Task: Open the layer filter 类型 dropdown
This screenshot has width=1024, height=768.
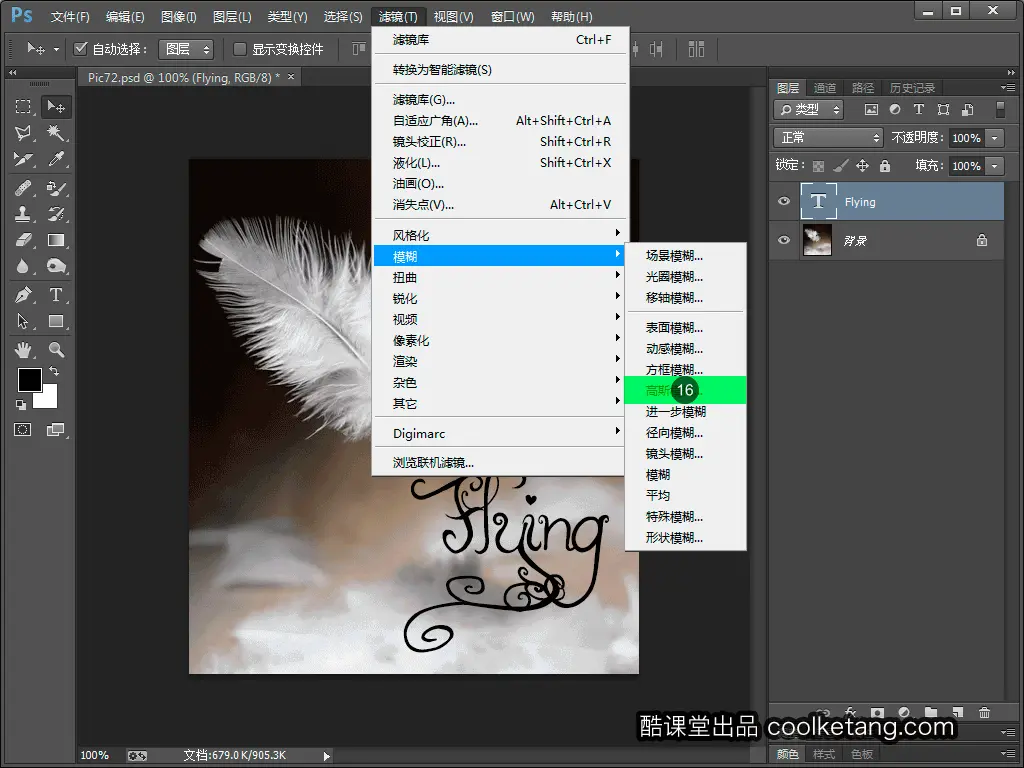Action: pyautogui.click(x=808, y=110)
